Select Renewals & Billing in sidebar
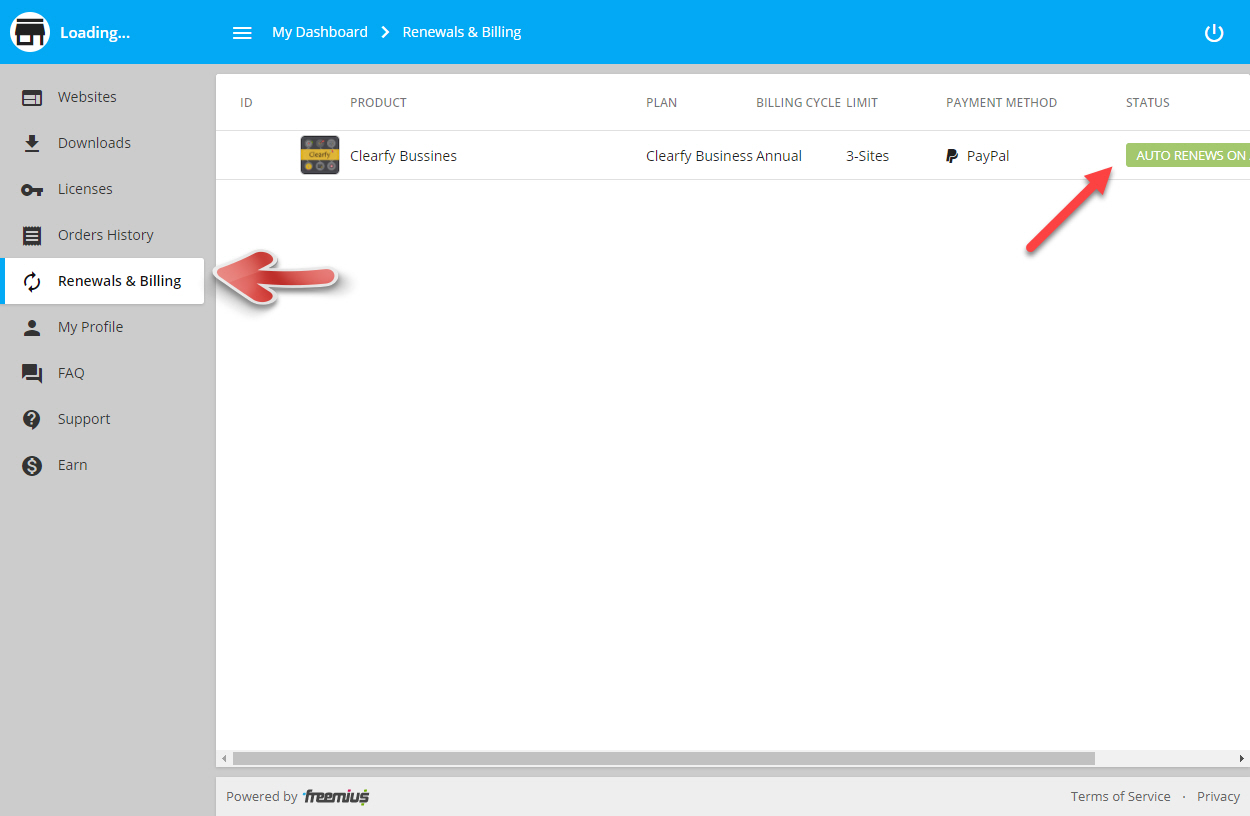Screen dimensions: 1250x816 pos(102,281)
